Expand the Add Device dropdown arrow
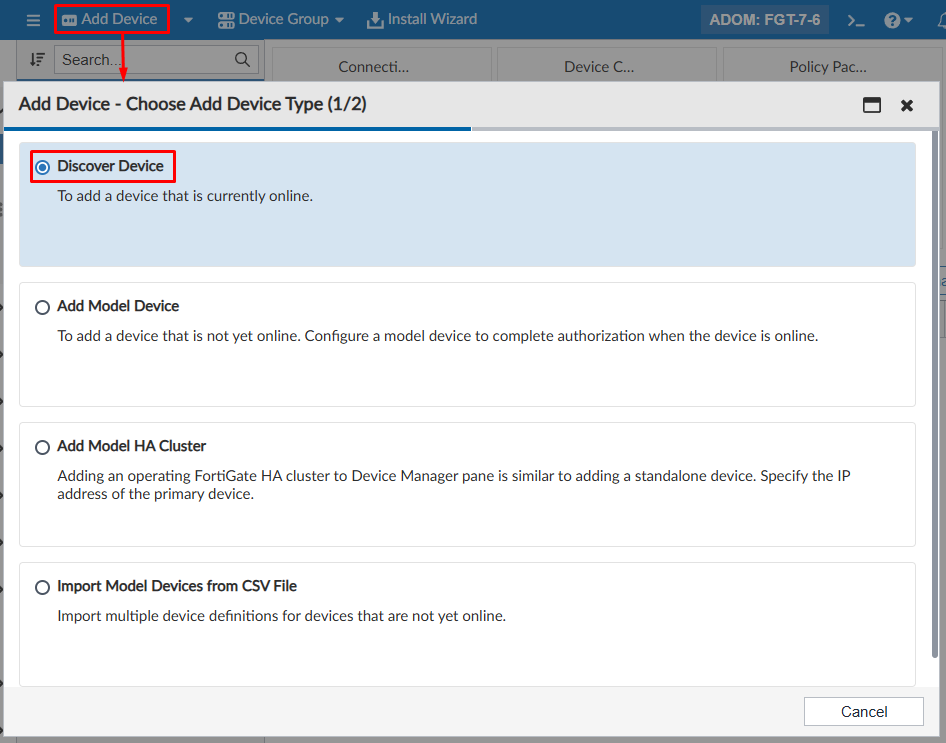Viewport: 946px width, 743px height. point(187,19)
